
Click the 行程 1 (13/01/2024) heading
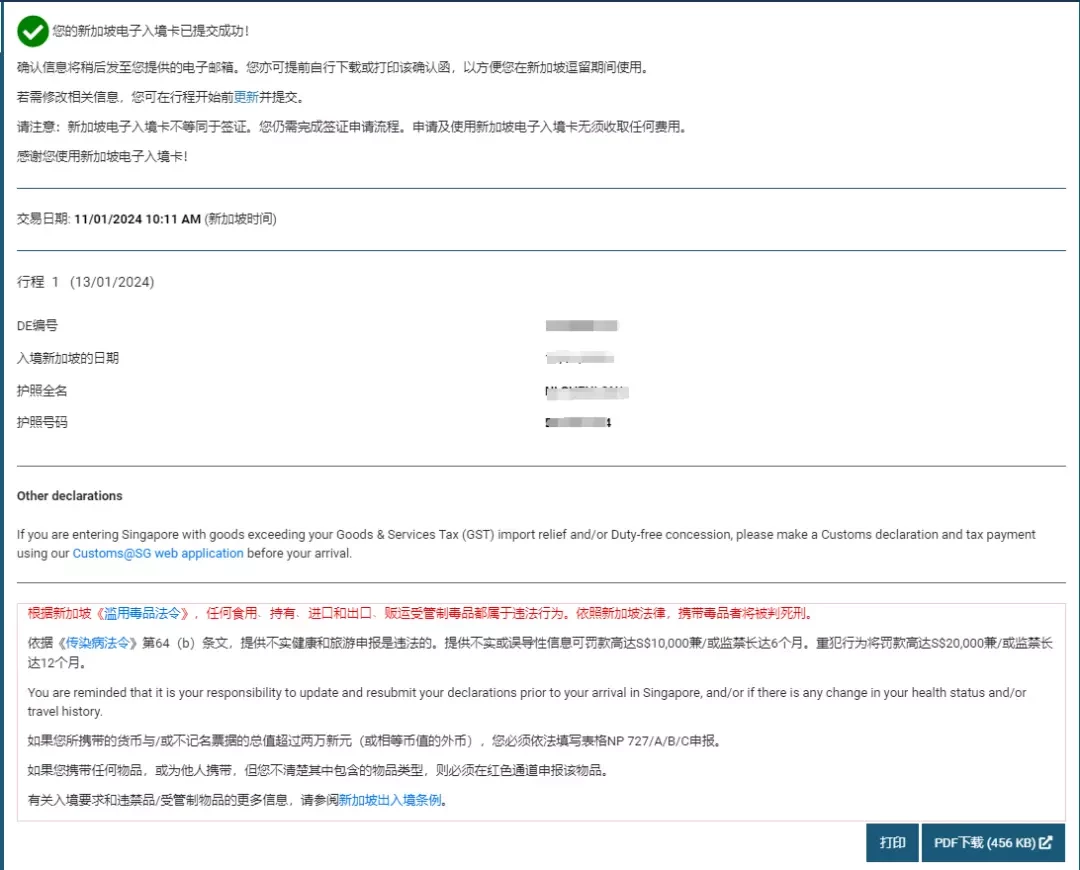coord(85,282)
